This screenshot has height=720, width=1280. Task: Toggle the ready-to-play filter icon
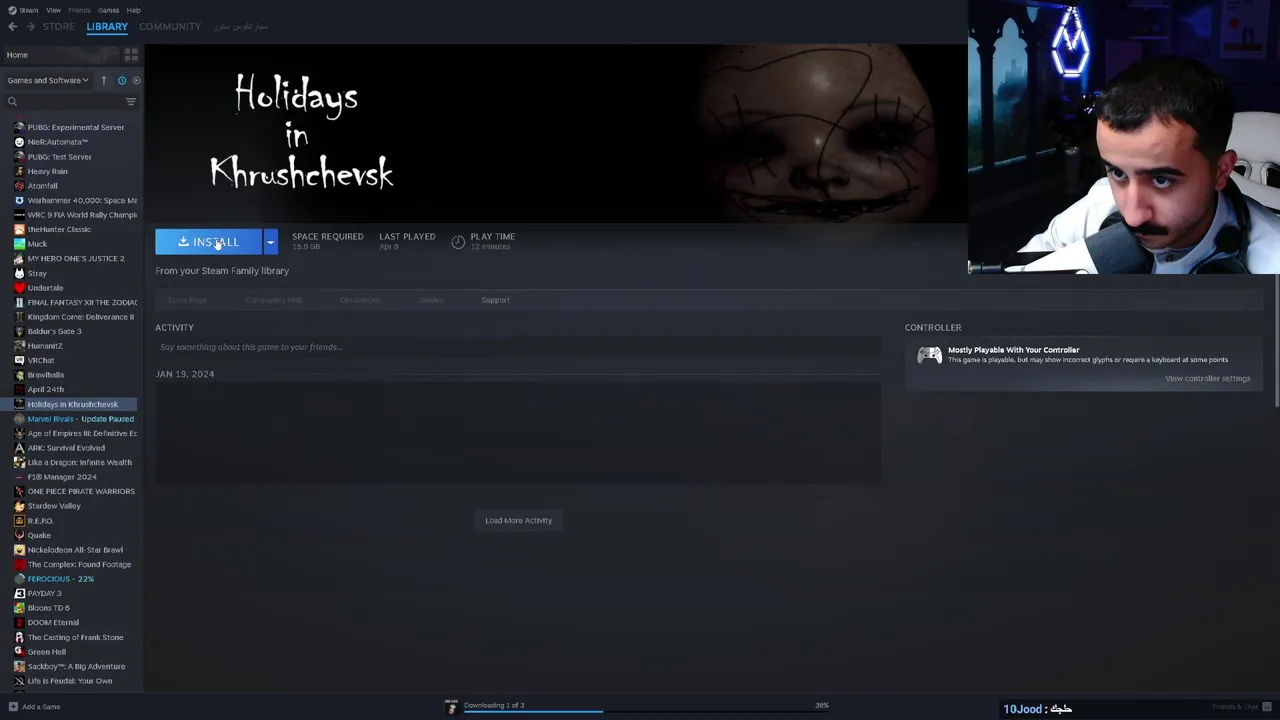click(136, 80)
